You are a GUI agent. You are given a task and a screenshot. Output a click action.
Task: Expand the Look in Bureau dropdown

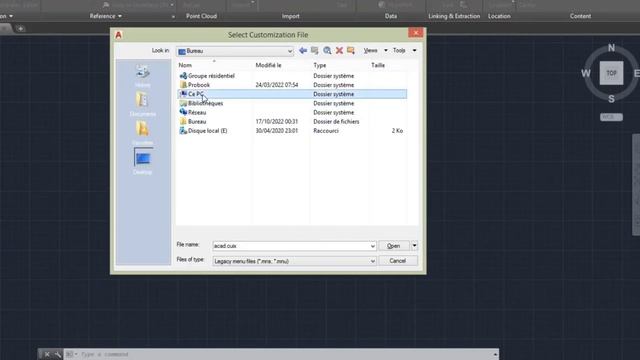290,51
